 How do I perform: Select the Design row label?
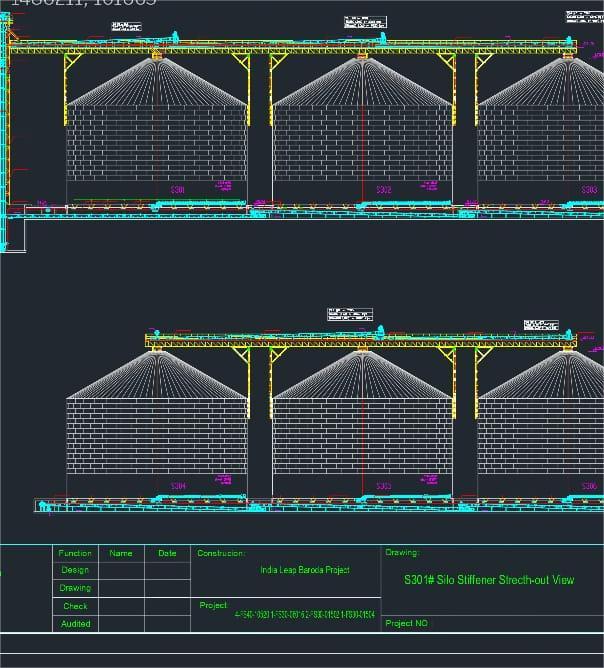coord(75,570)
